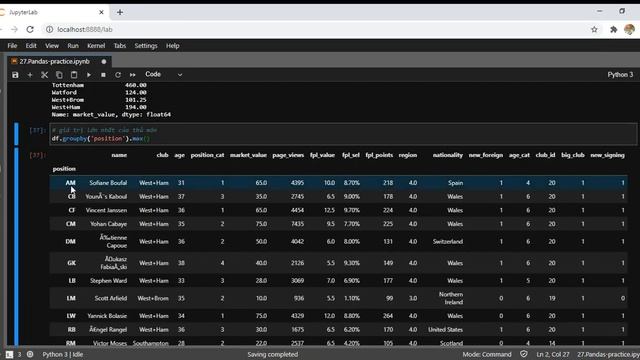Click the Vincent Janssen name cell
The width and height of the screenshot is (640, 360).
[107, 210]
